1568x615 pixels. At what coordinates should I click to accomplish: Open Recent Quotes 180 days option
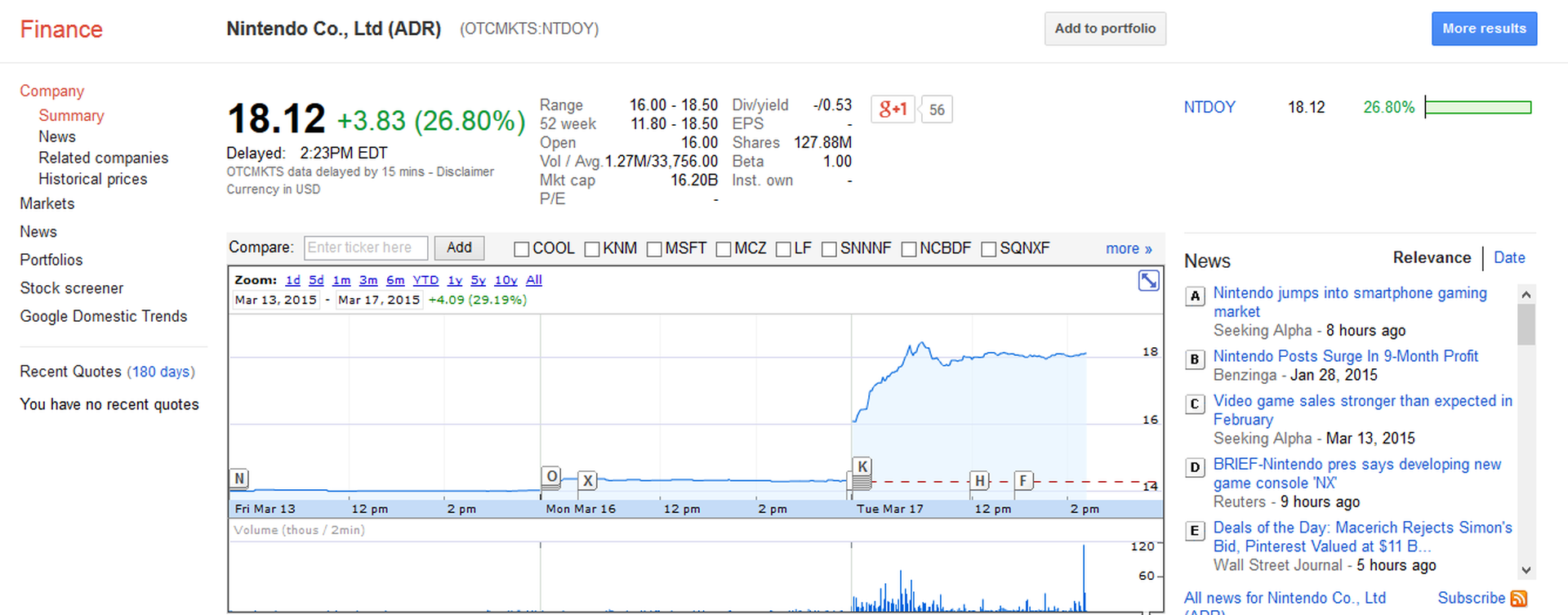click(x=161, y=372)
